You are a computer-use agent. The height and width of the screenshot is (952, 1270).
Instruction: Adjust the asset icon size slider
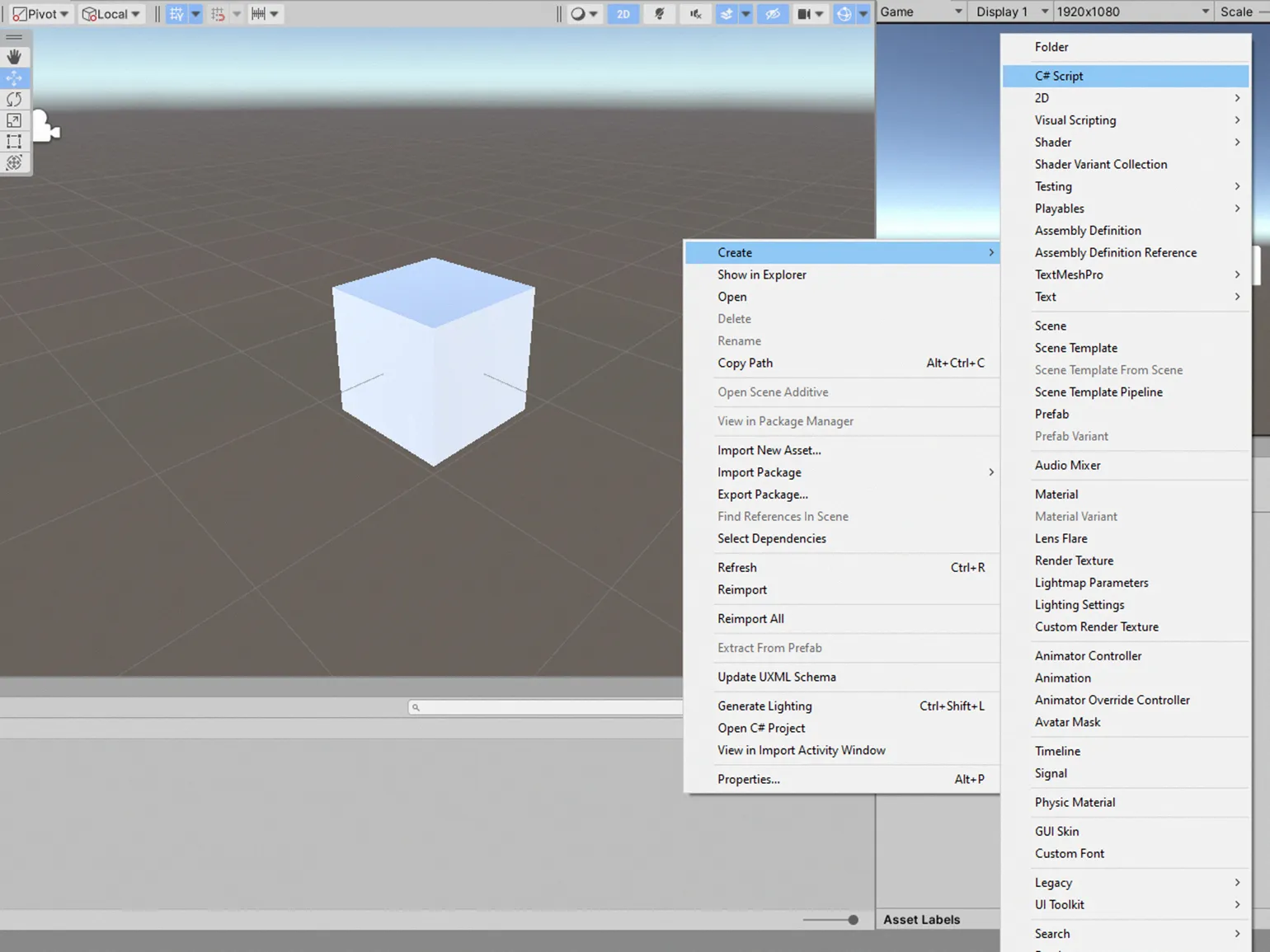pyautogui.click(x=853, y=920)
